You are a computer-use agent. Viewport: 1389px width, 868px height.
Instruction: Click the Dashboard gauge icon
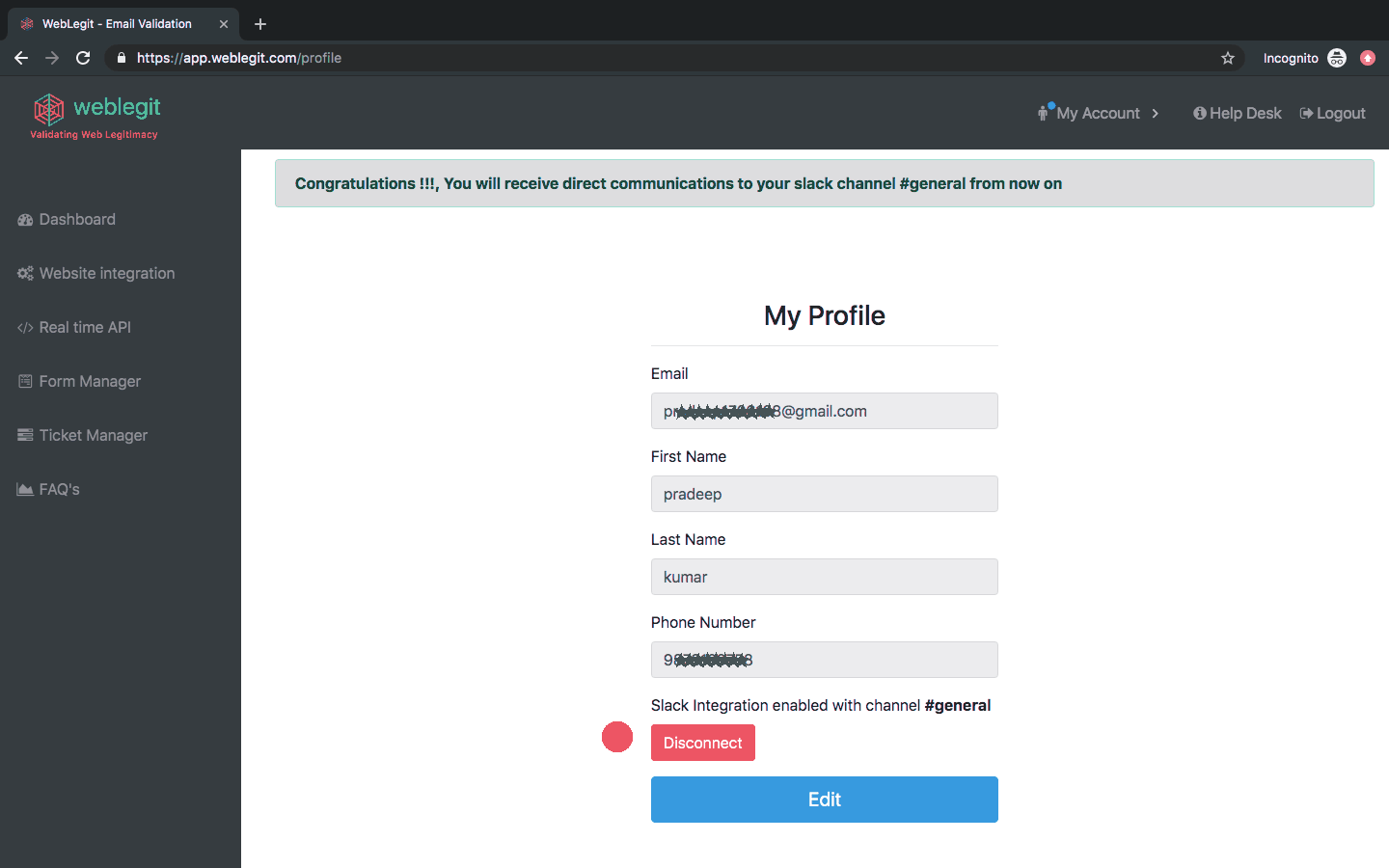coord(25,220)
